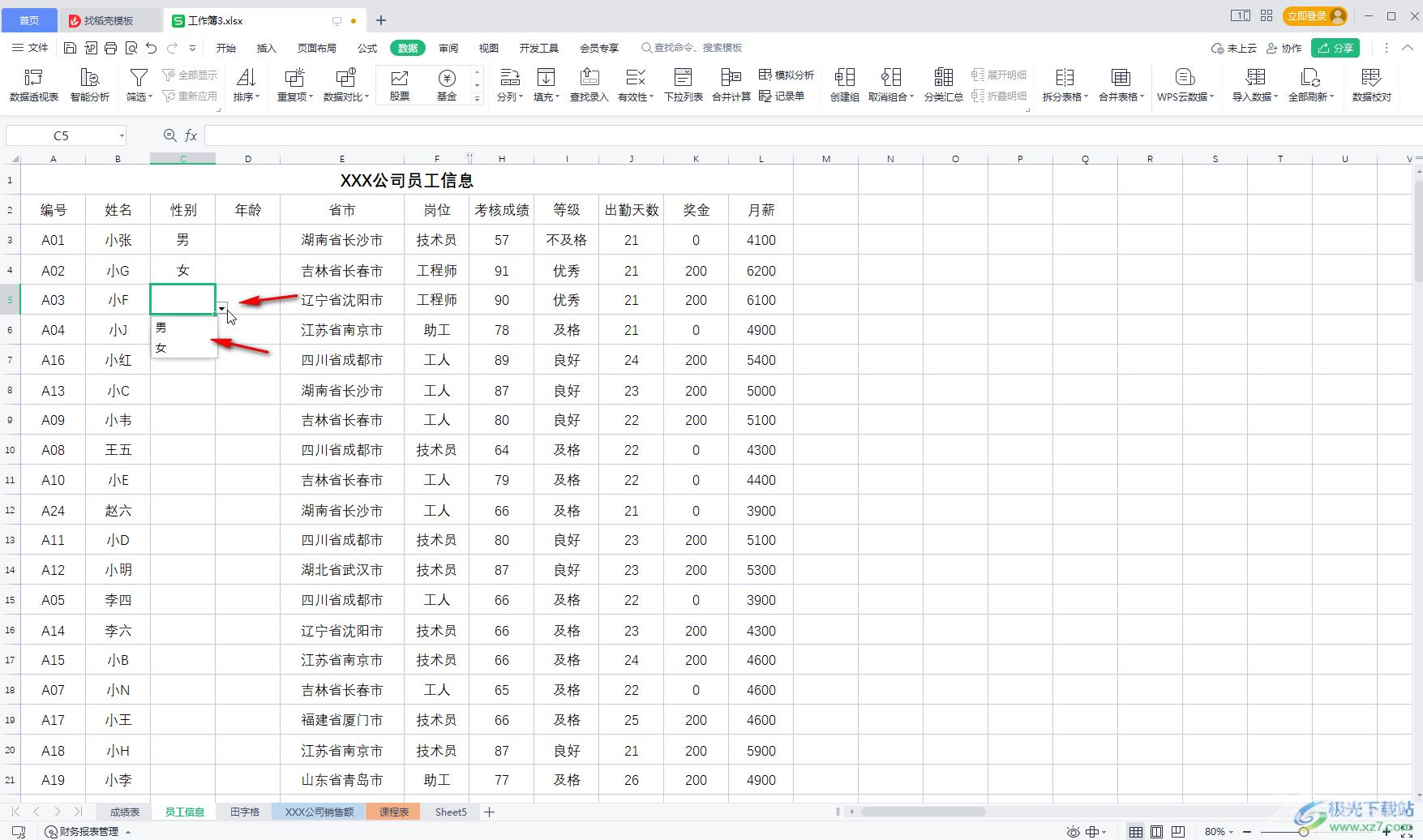Click the zoom slider handle
Image resolution: width=1423 pixels, height=840 pixels.
[1304, 832]
